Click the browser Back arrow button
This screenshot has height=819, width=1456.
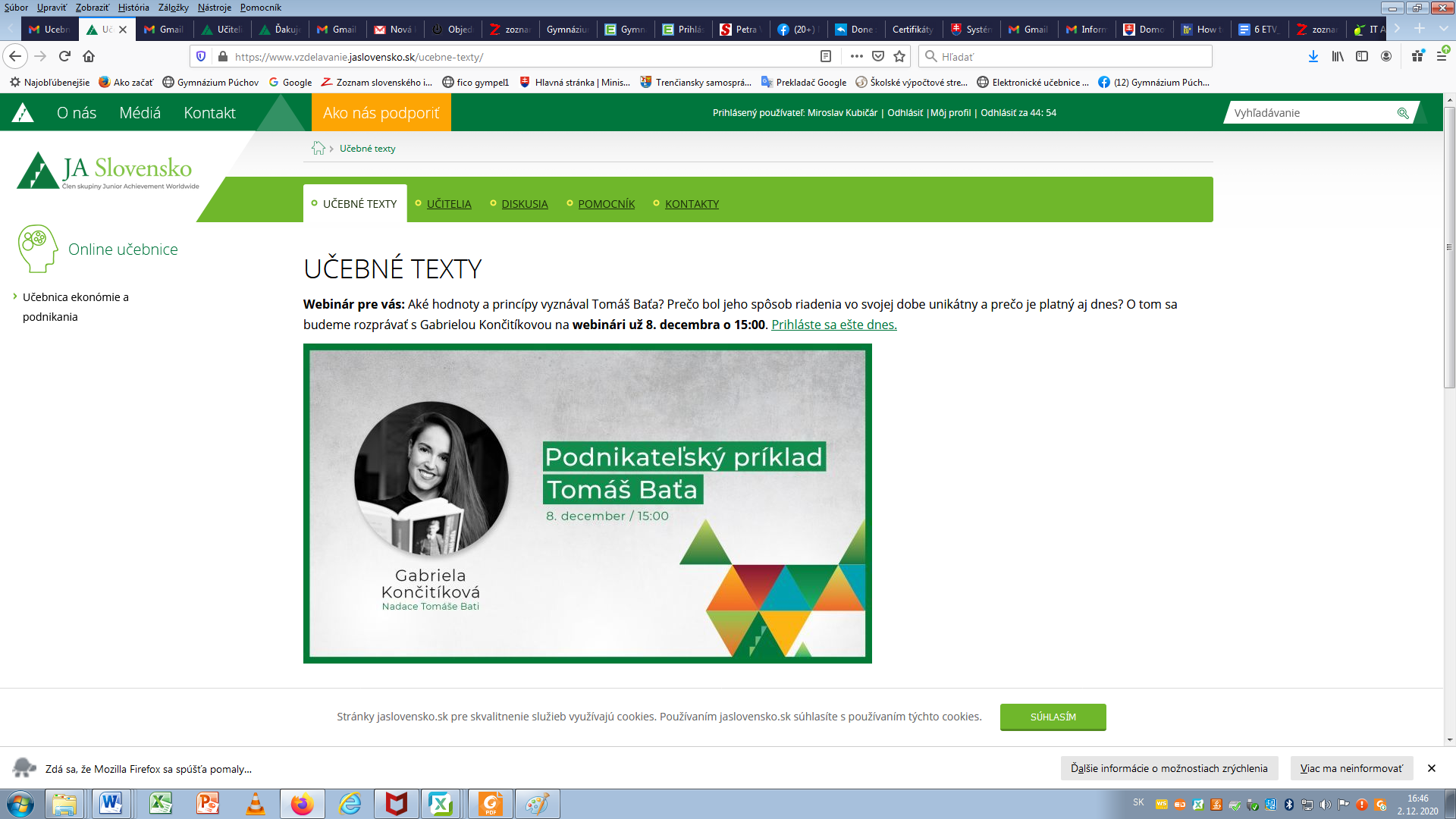click(x=15, y=56)
